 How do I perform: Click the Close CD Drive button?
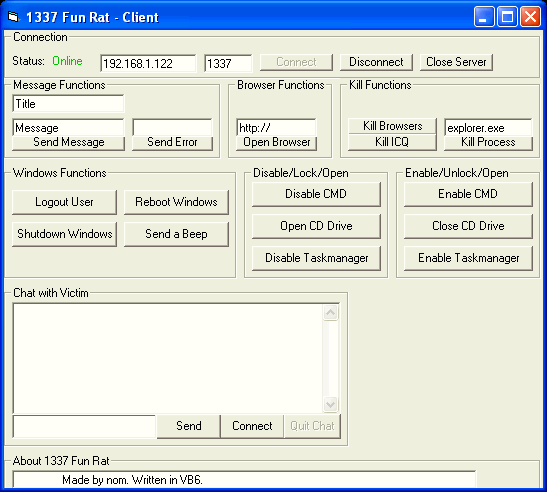[468, 226]
